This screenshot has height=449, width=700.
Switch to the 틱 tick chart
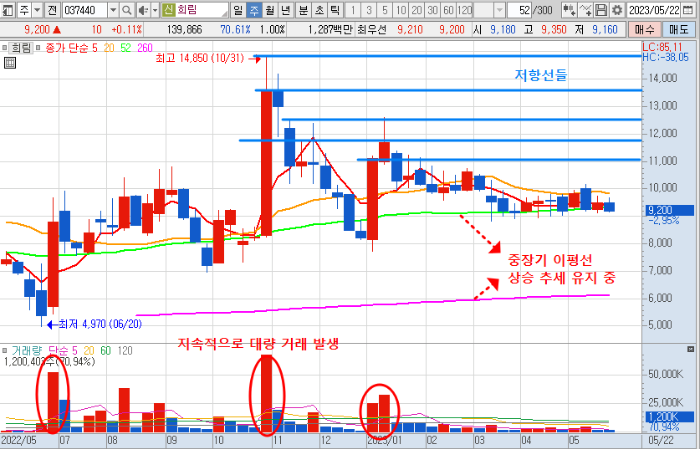334,10
